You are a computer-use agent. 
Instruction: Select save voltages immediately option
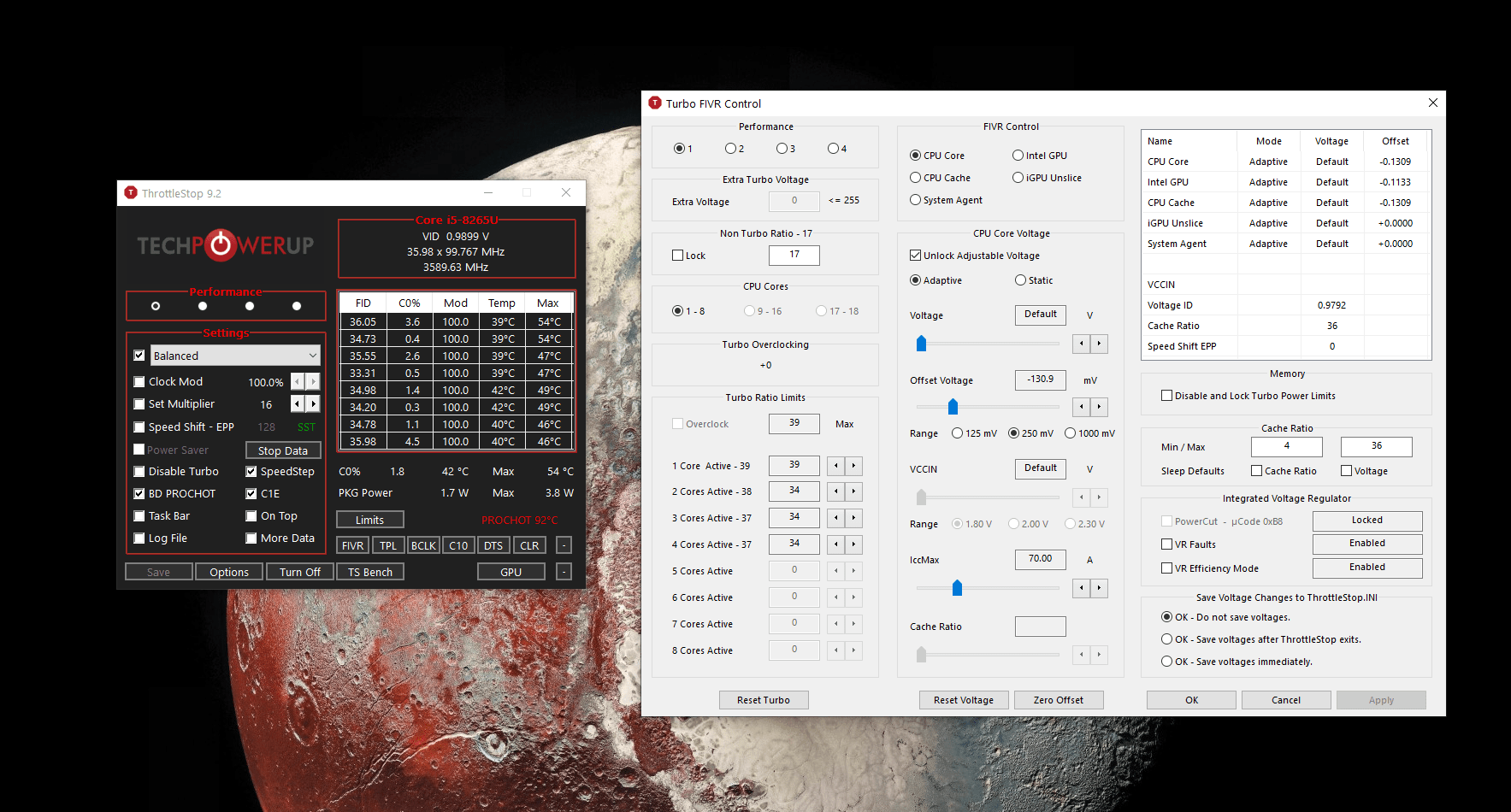tap(1237, 662)
